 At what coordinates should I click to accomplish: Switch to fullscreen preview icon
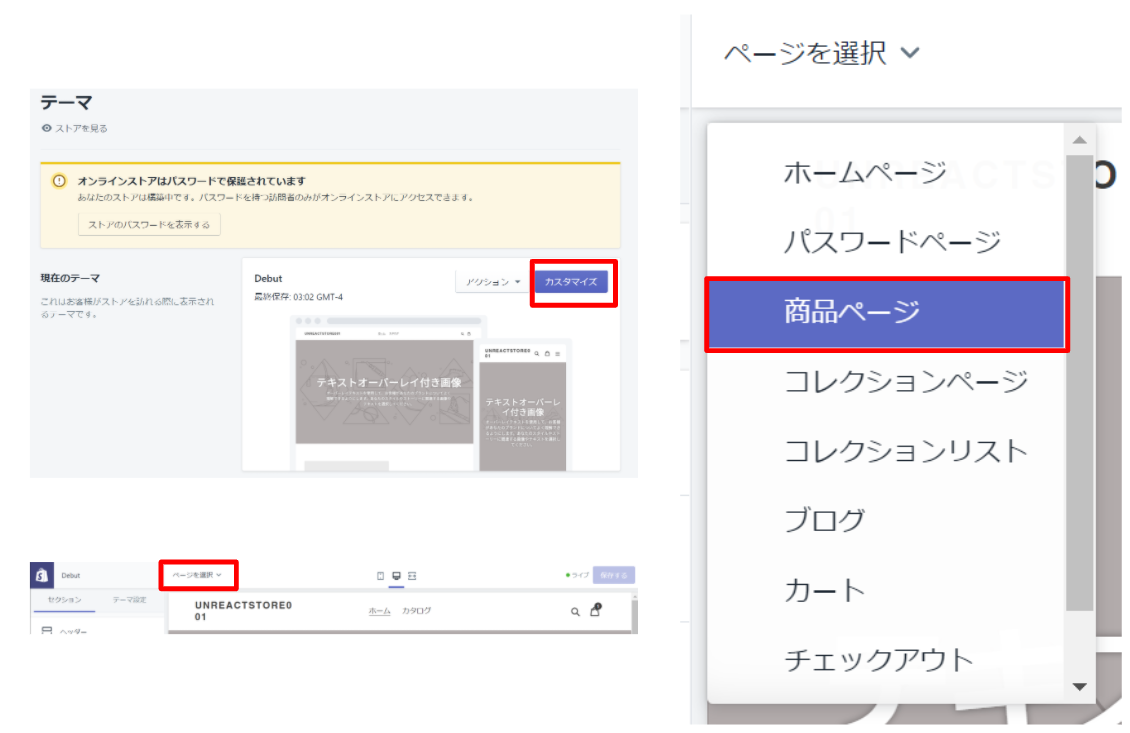(412, 576)
